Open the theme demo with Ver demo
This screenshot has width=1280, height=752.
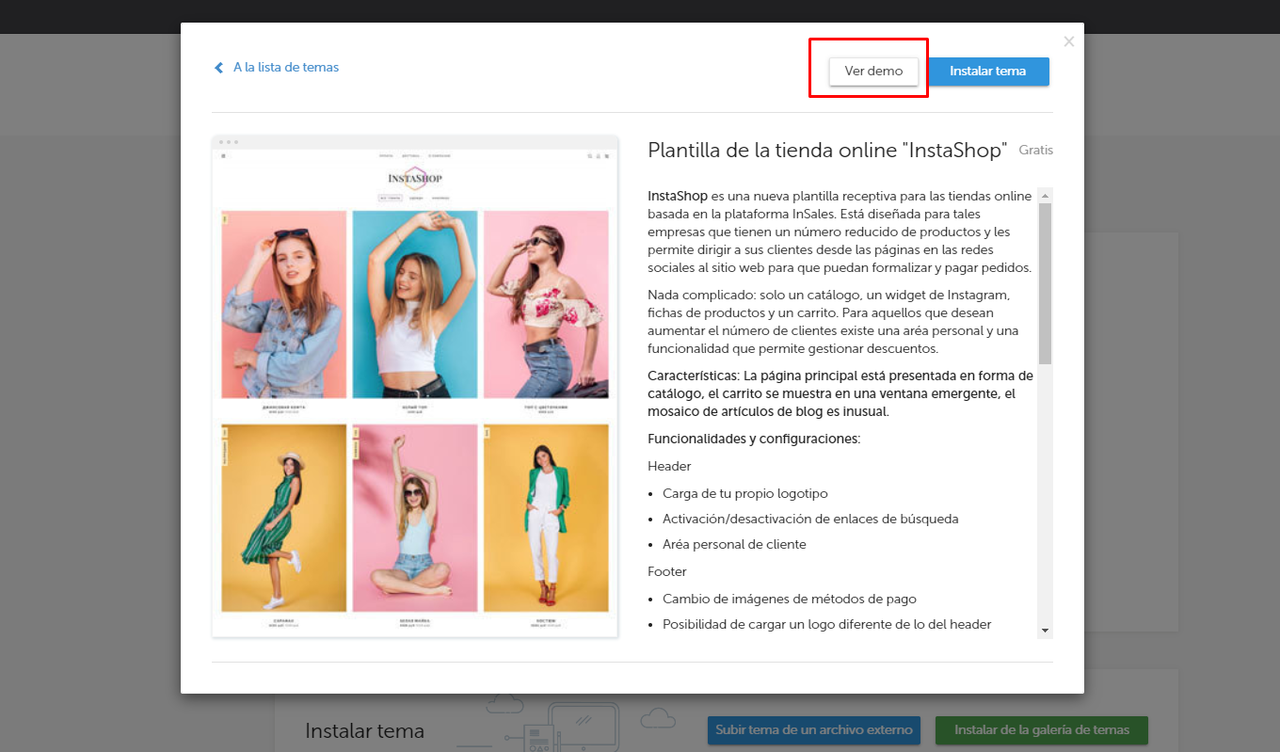pos(873,71)
